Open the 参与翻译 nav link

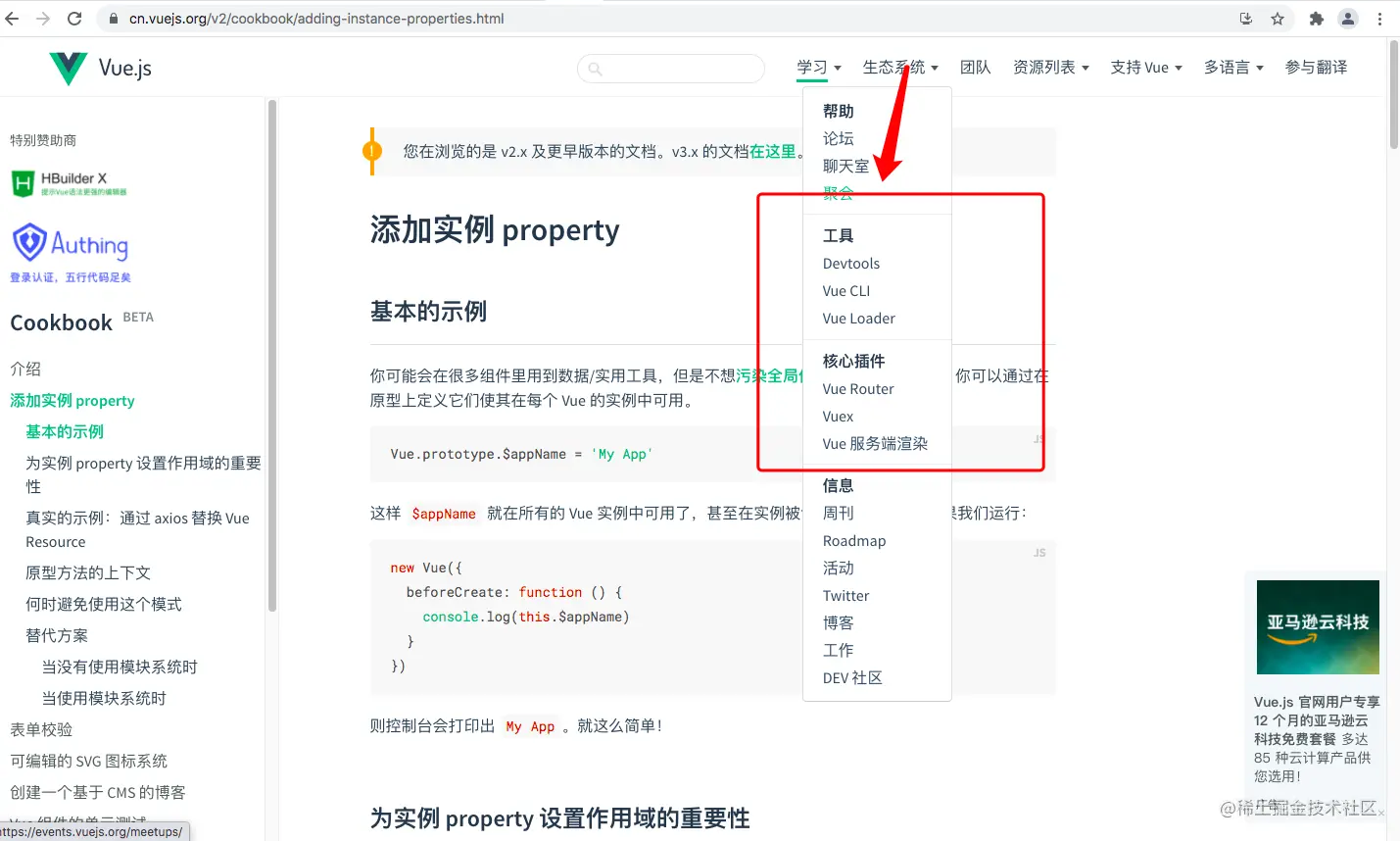(x=1316, y=68)
